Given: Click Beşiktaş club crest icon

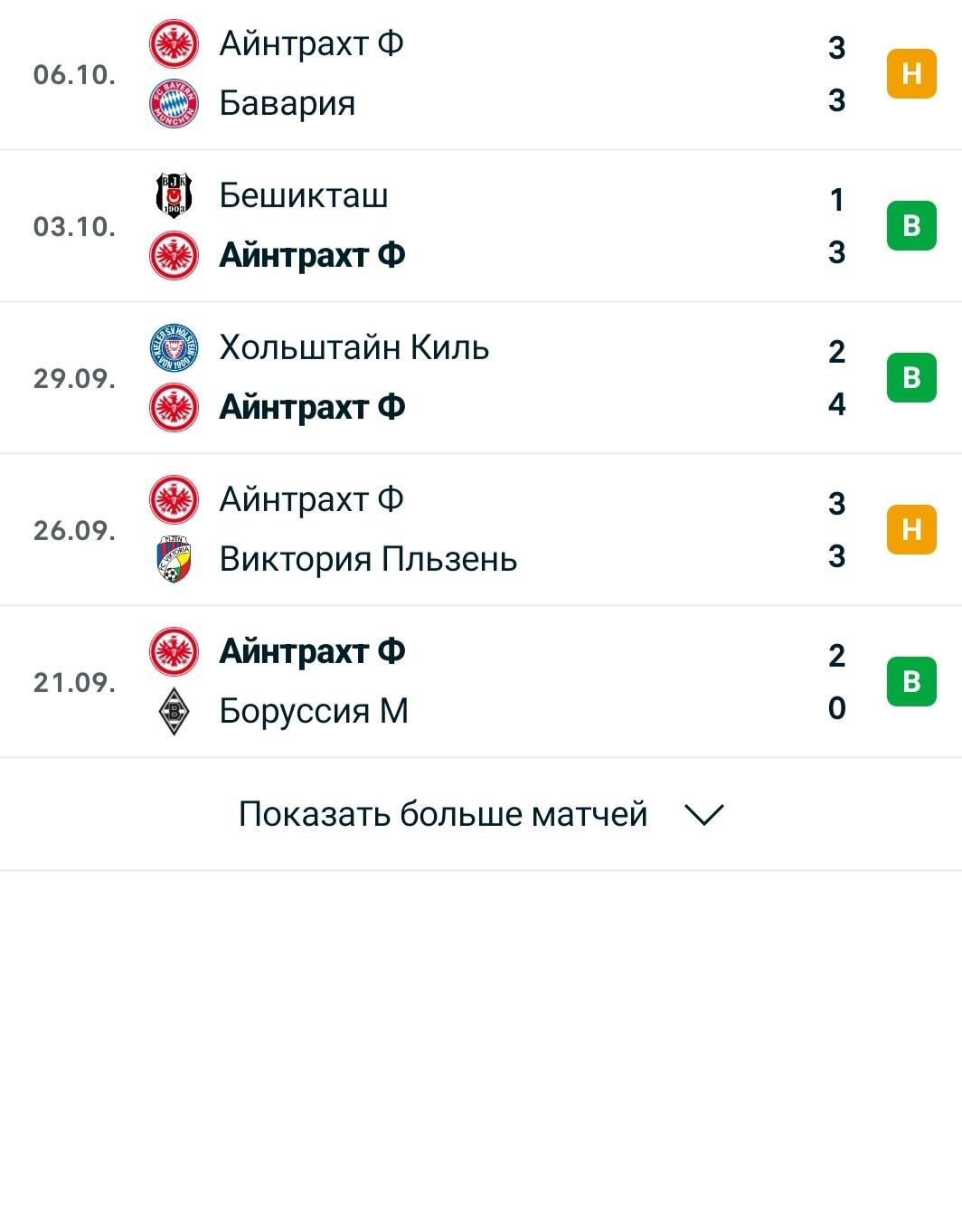Looking at the screenshot, I should [174, 195].
